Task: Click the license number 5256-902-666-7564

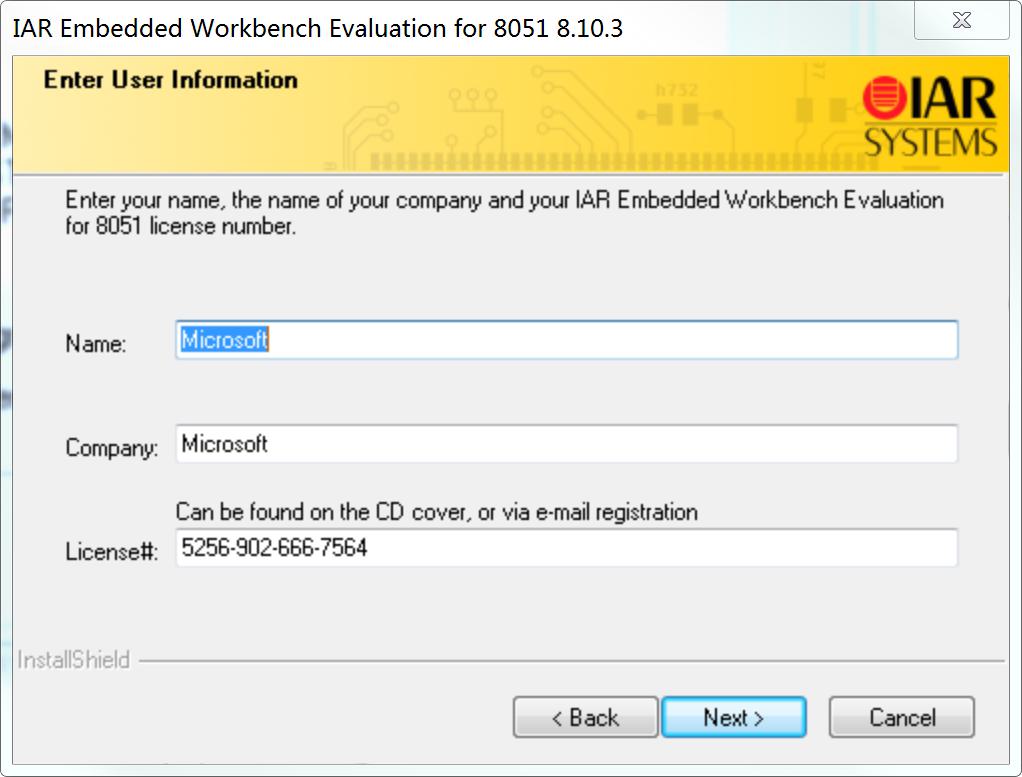Action: click(x=274, y=548)
